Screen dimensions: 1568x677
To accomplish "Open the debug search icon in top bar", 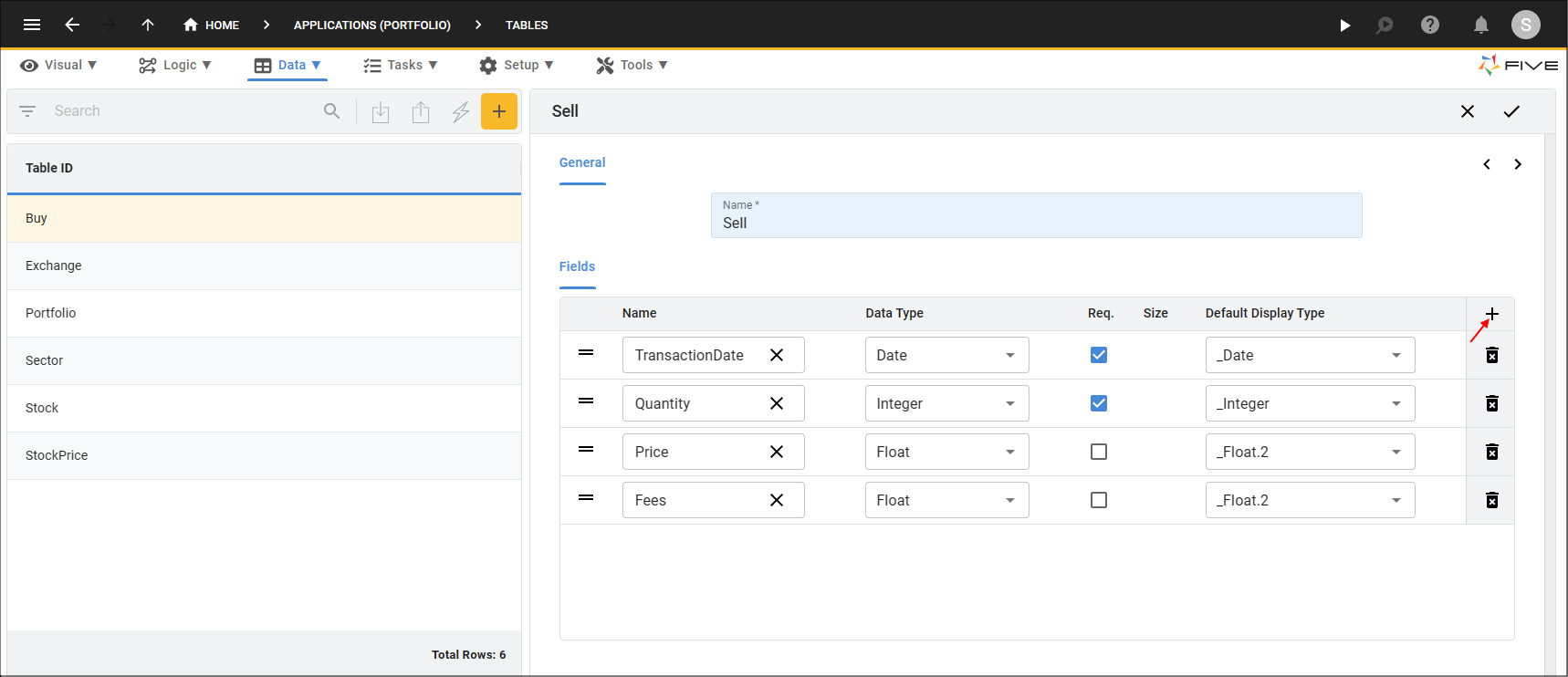I will [x=1385, y=25].
